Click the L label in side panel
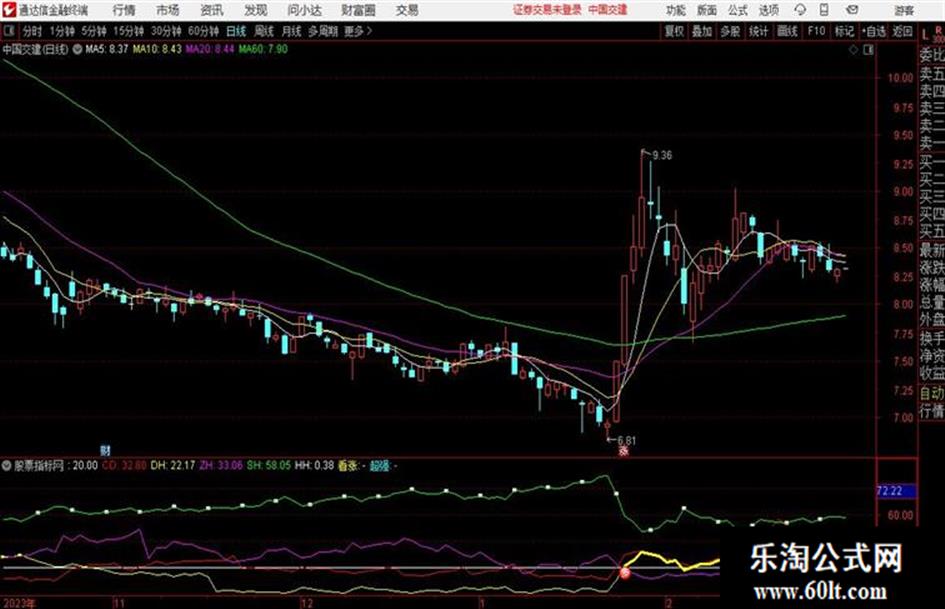The width and height of the screenshot is (945, 609). pyautogui.click(x=926, y=36)
